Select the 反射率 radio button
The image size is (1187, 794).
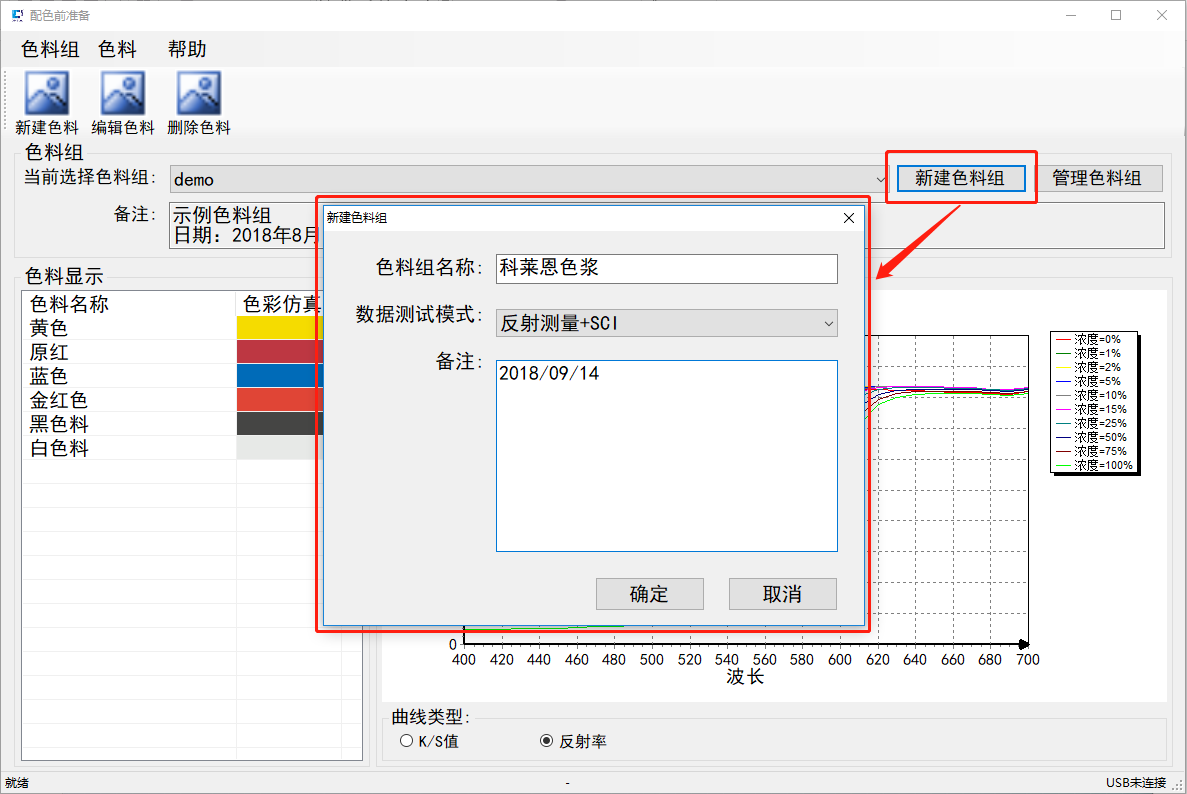coord(546,741)
